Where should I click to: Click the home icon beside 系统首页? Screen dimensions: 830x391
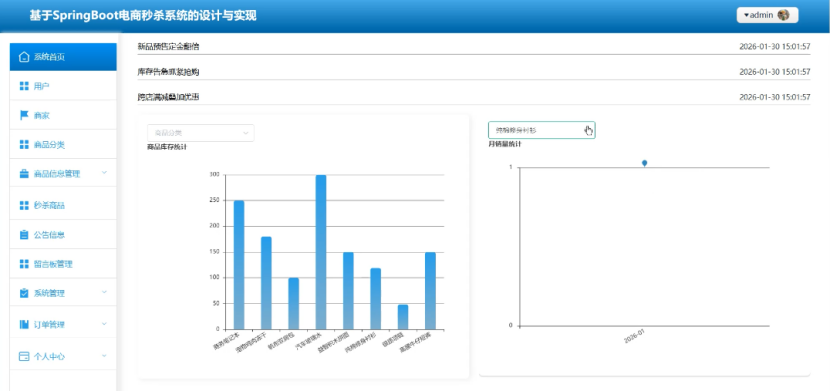tap(24, 57)
